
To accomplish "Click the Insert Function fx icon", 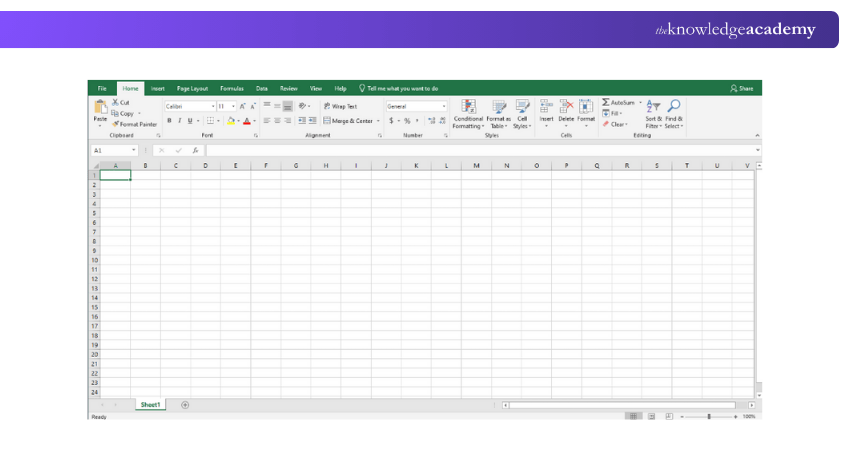I will [x=195, y=150].
